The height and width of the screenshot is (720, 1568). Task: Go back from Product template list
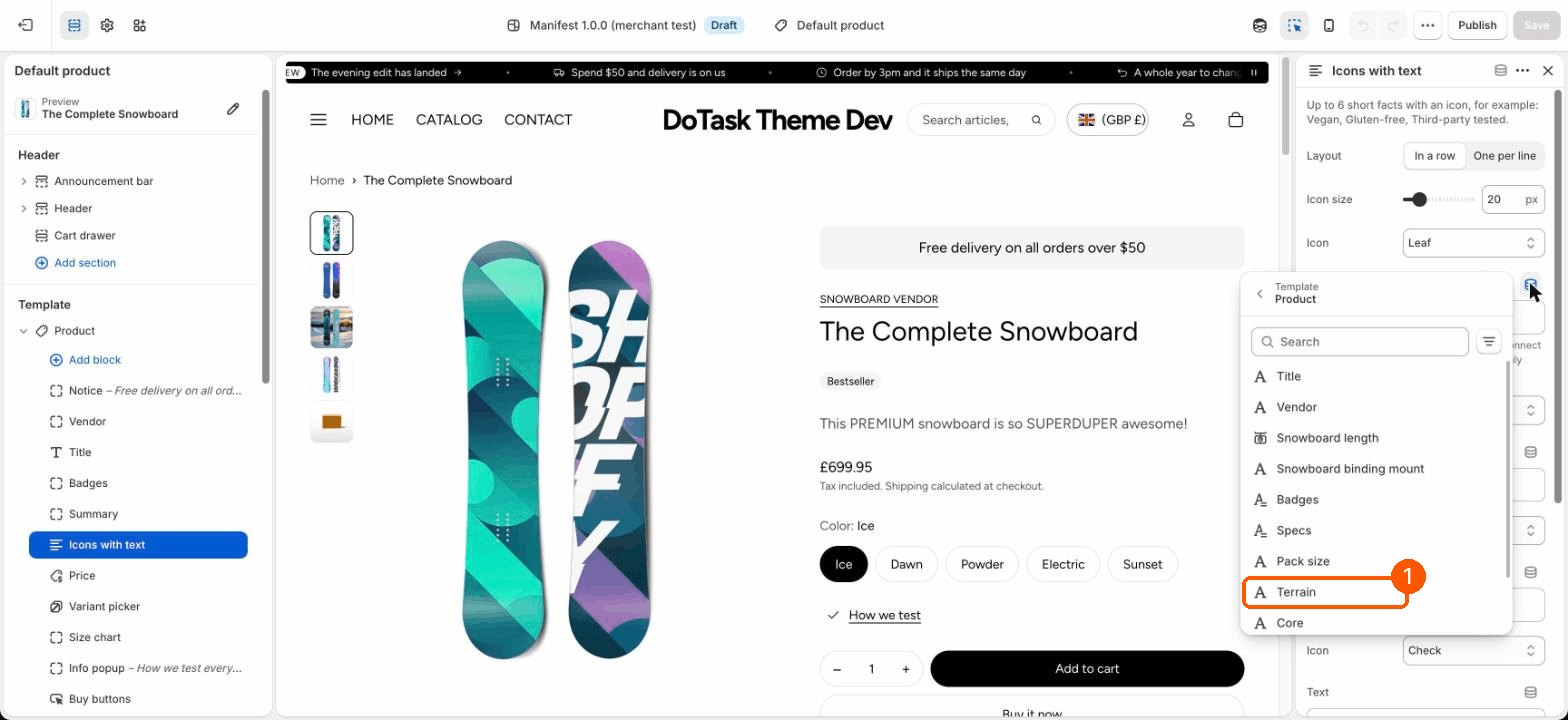coord(1260,293)
